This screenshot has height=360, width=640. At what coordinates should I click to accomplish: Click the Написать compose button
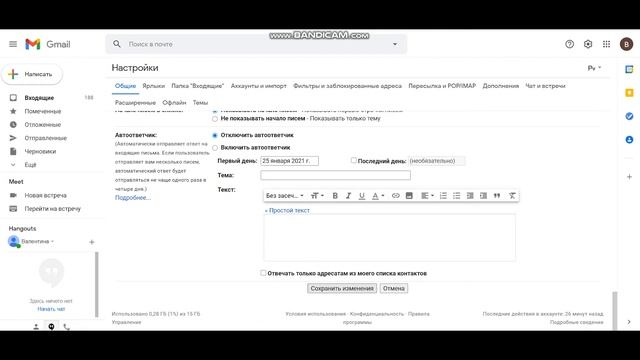point(32,74)
